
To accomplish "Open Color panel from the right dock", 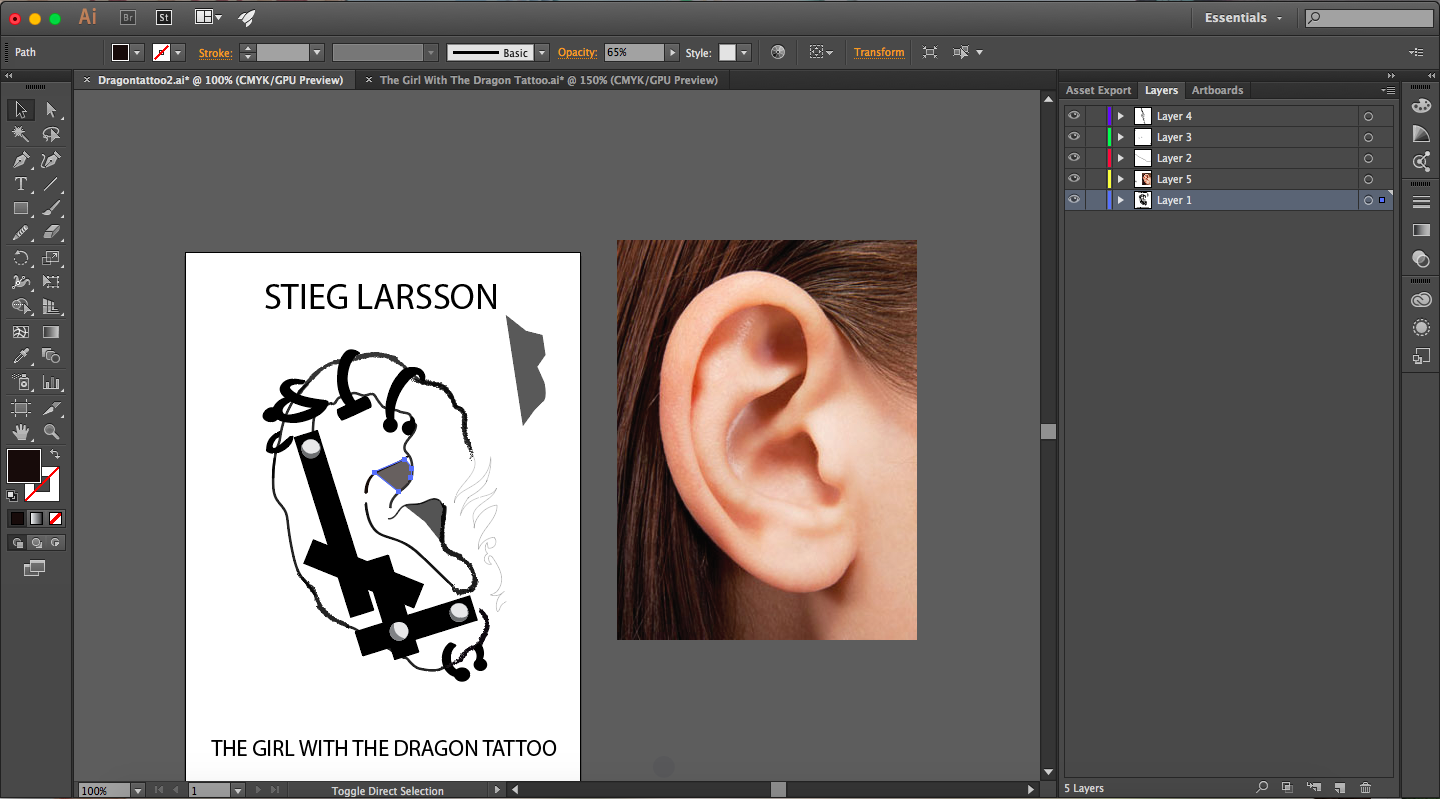I will pos(1421,106).
